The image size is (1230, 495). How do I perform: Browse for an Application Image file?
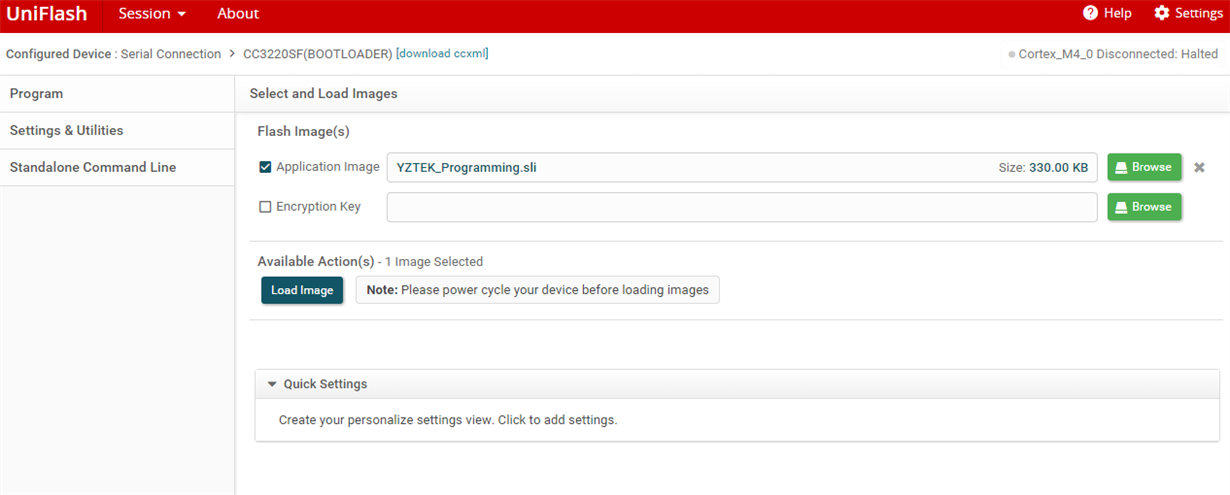click(x=1144, y=167)
